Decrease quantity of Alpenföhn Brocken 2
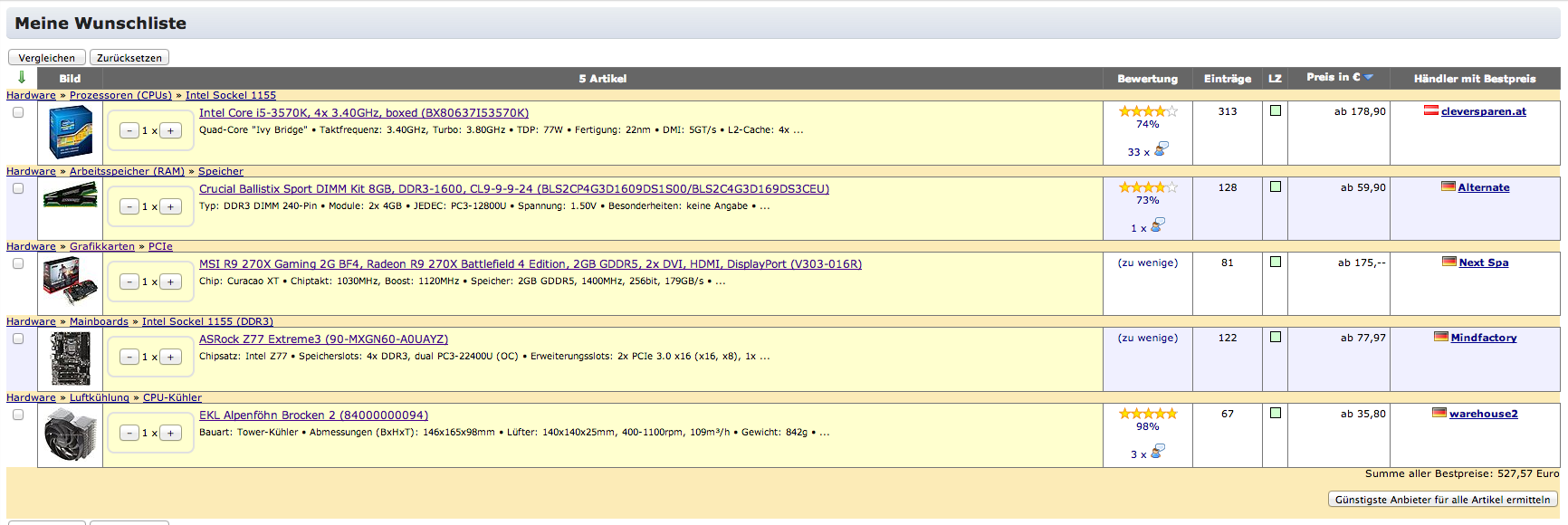This screenshot has width=1568, height=525. [x=129, y=433]
